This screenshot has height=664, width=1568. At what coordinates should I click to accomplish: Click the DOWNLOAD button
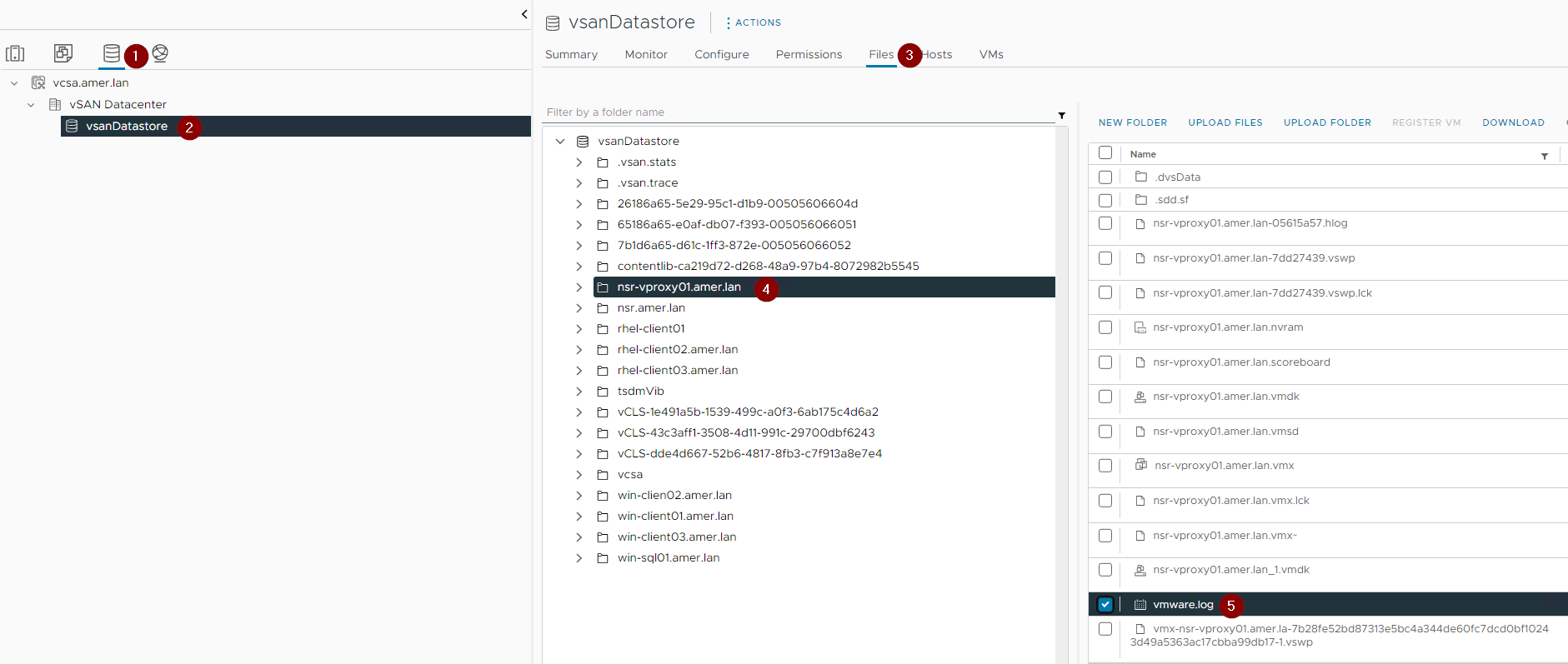(x=1512, y=122)
